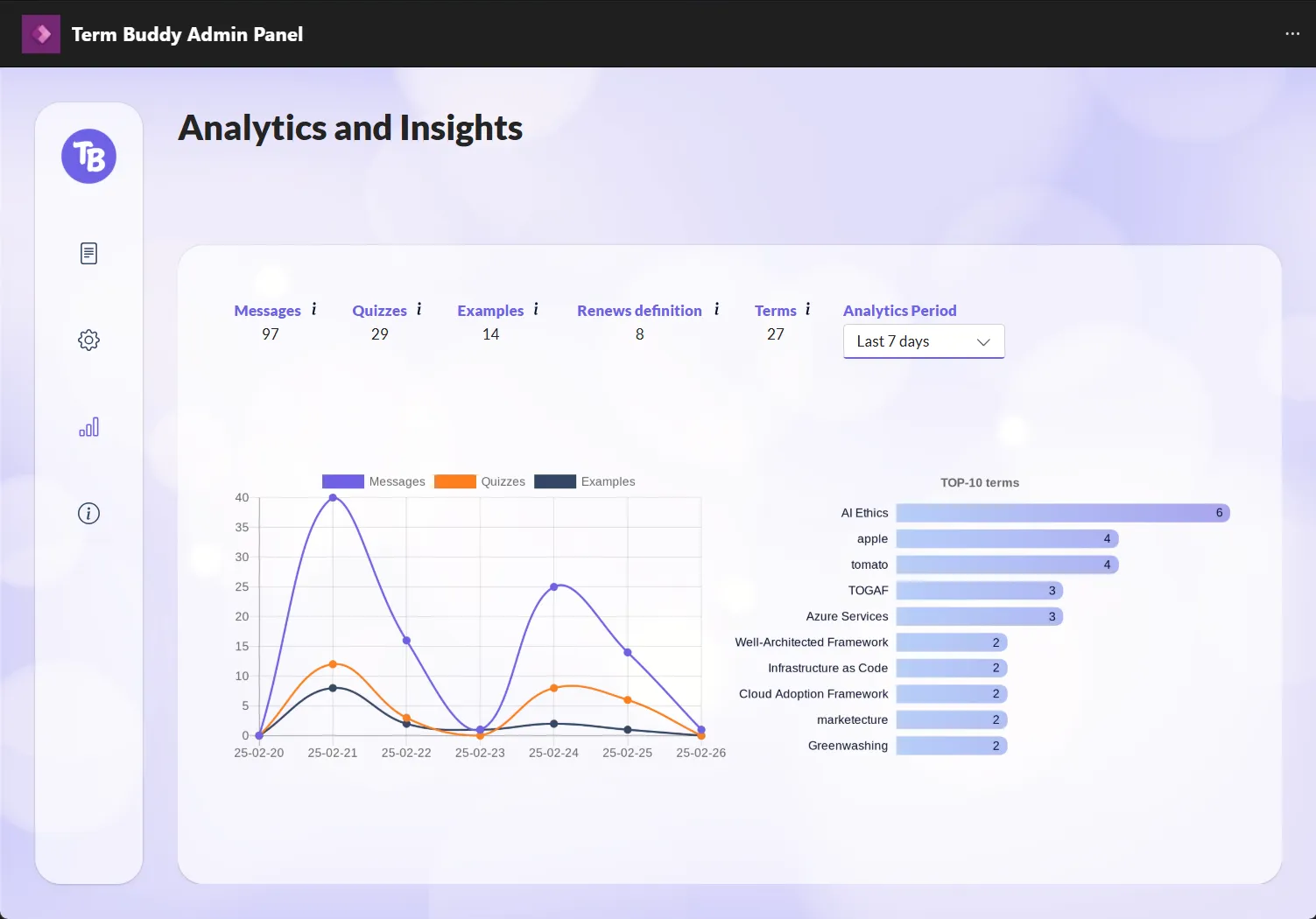
Task: Click the apple bar in TOP-10 terms
Action: coord(1007,538)
